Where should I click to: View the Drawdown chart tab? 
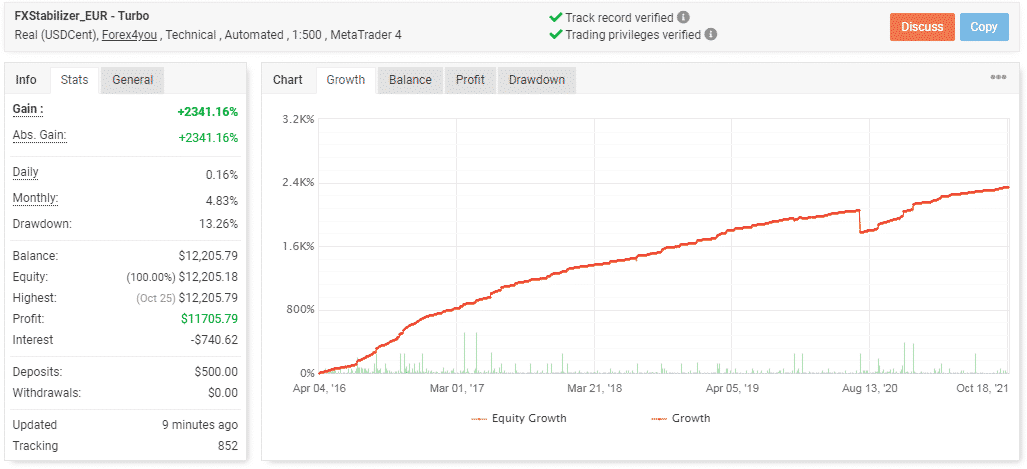536,80
